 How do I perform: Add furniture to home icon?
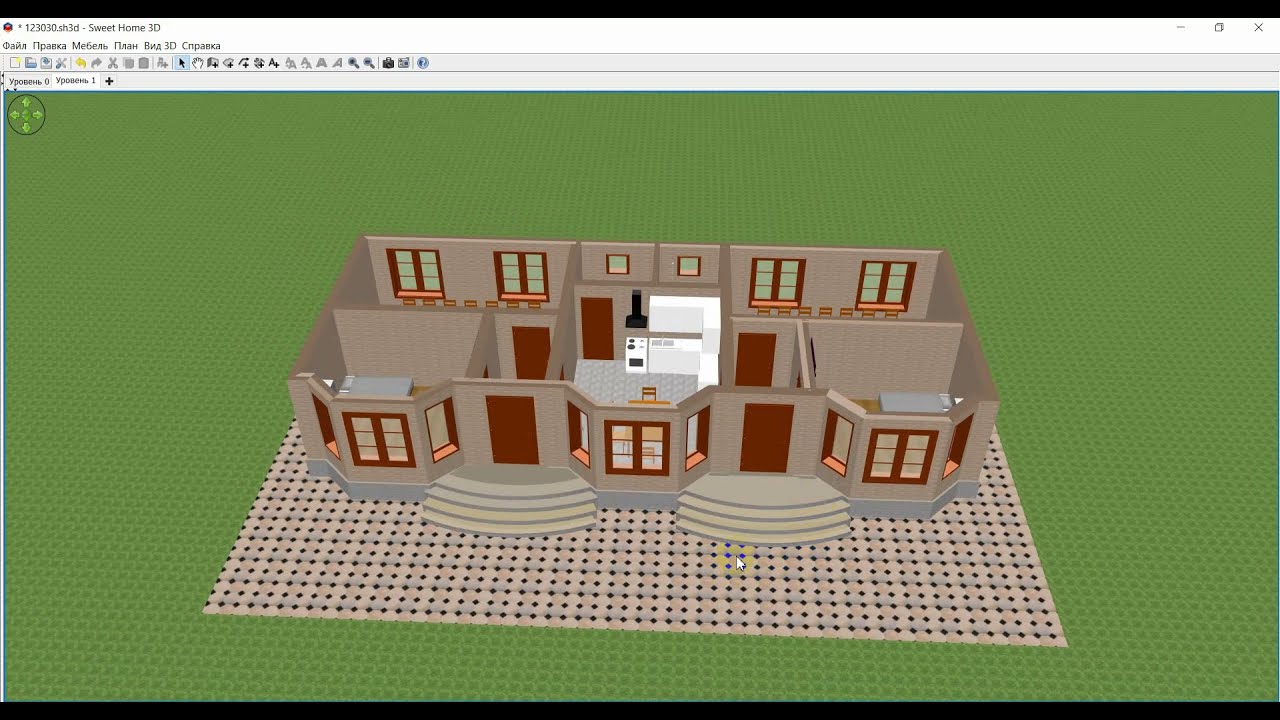[162, 63]
